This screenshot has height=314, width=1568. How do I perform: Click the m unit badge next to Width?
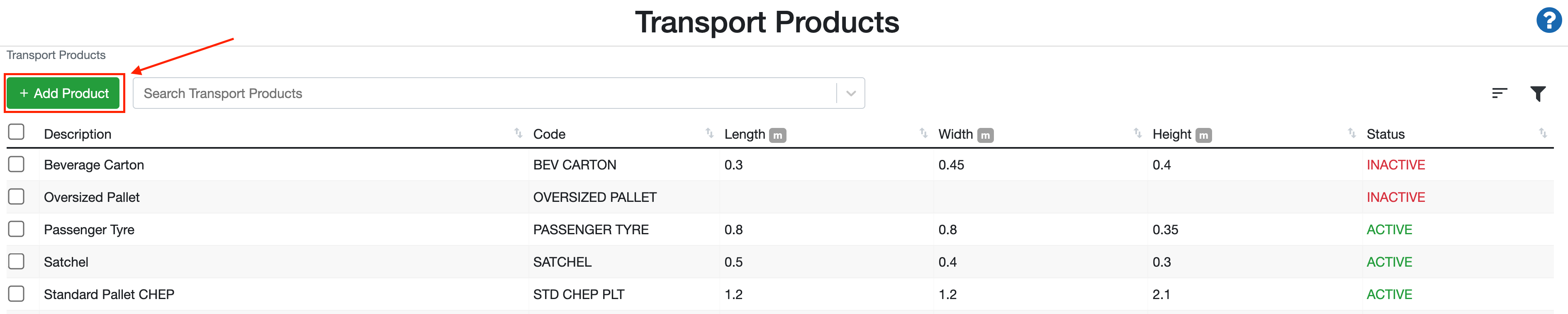(986, 135)
